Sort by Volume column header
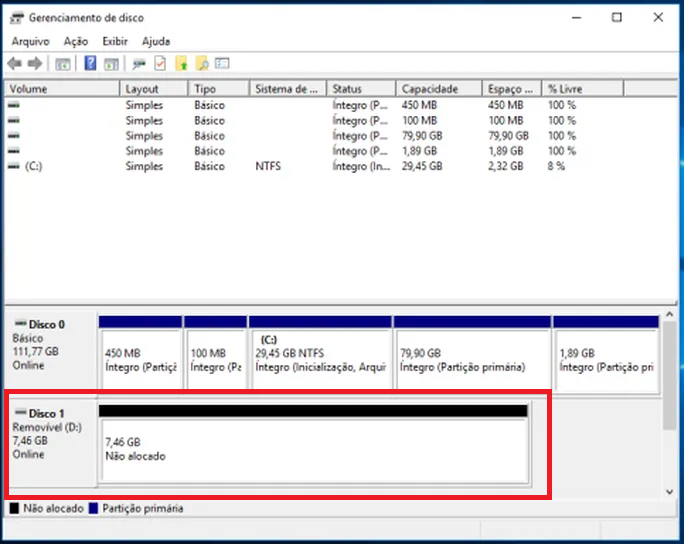The height and width of the screenshot is (544, 684). click(x=62, y=89)
